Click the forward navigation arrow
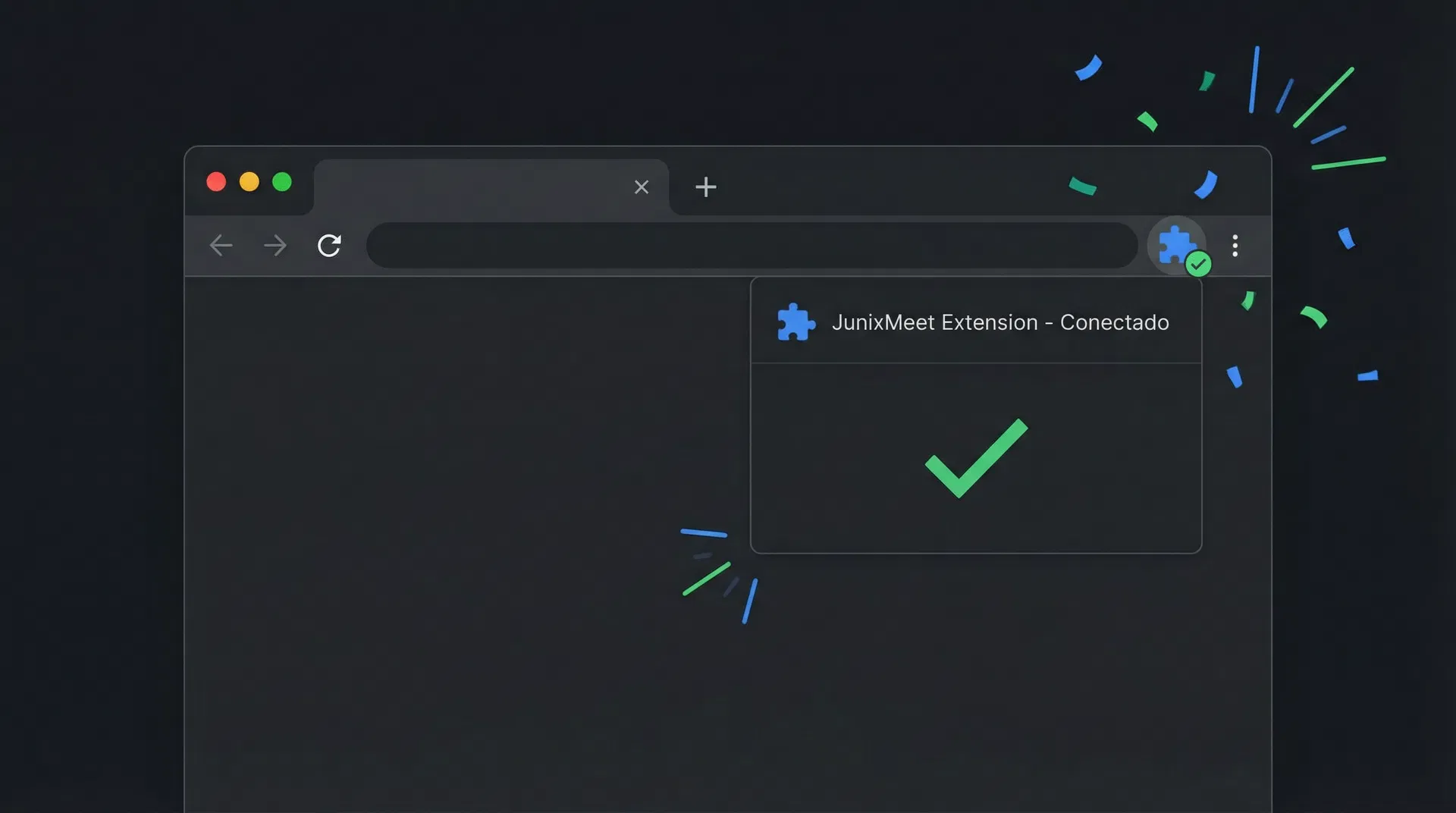This screenshot has width=1456, height=813. (x=275, y=245)
